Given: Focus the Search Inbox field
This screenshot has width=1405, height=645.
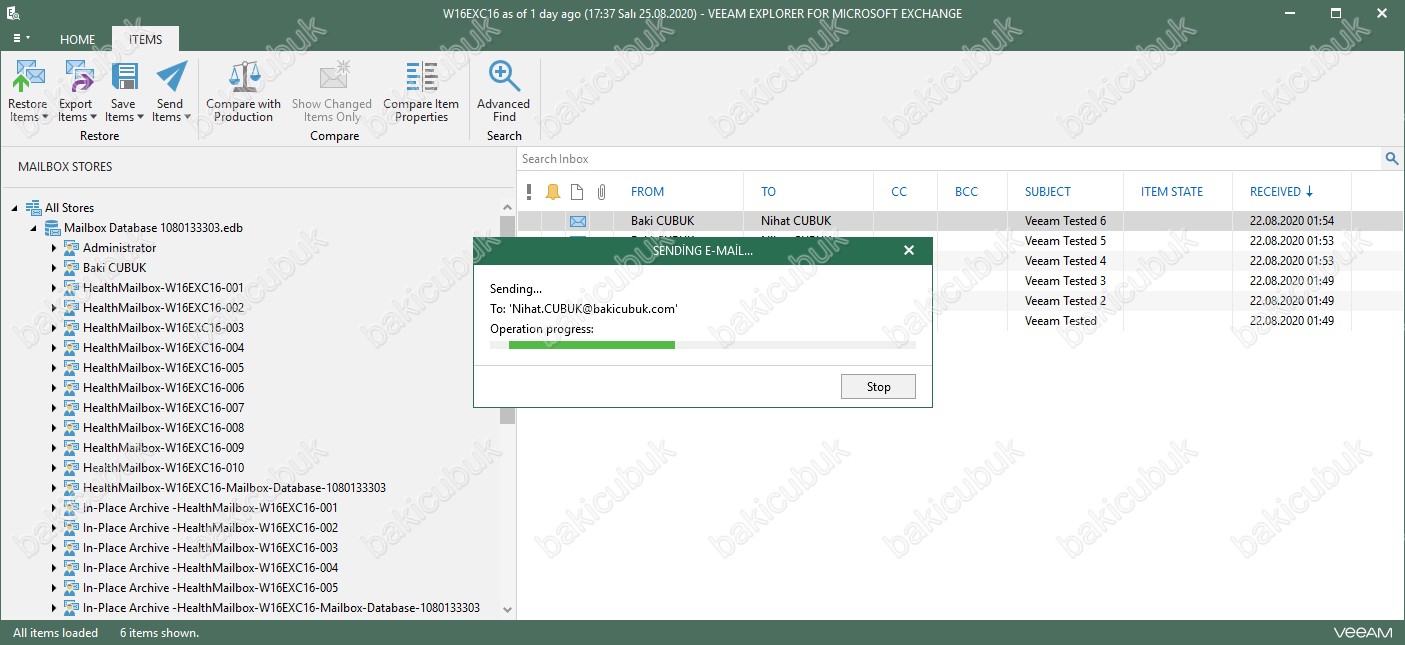Looking at the screenshot, I should tap(950, 159).
